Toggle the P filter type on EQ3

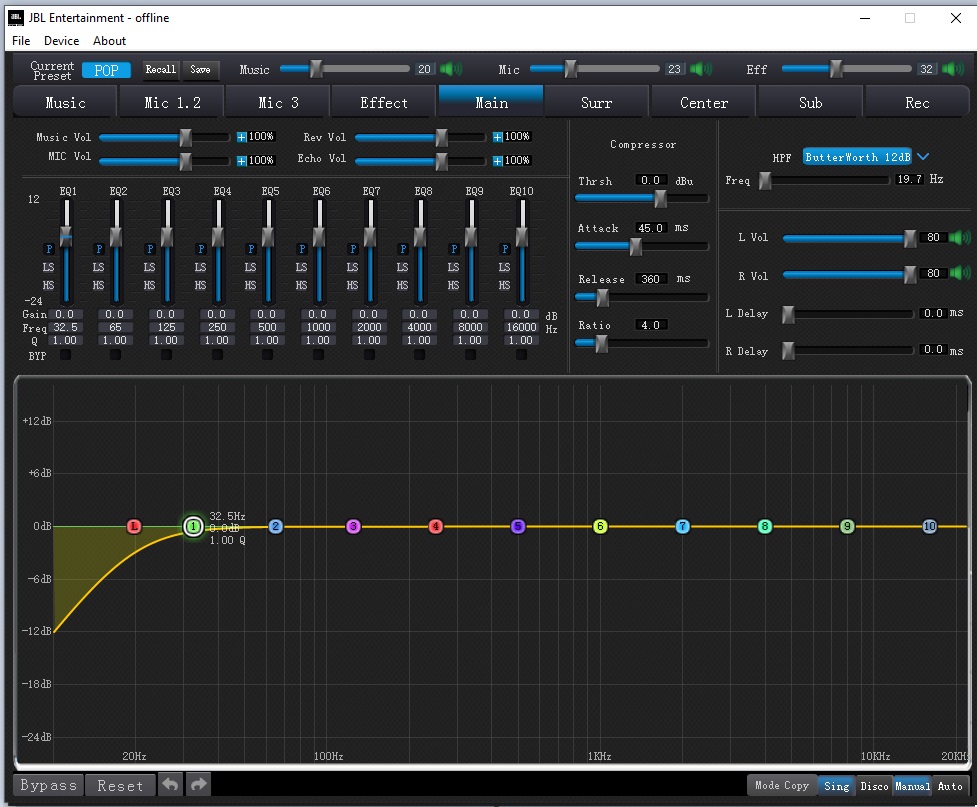click(150, 249)
